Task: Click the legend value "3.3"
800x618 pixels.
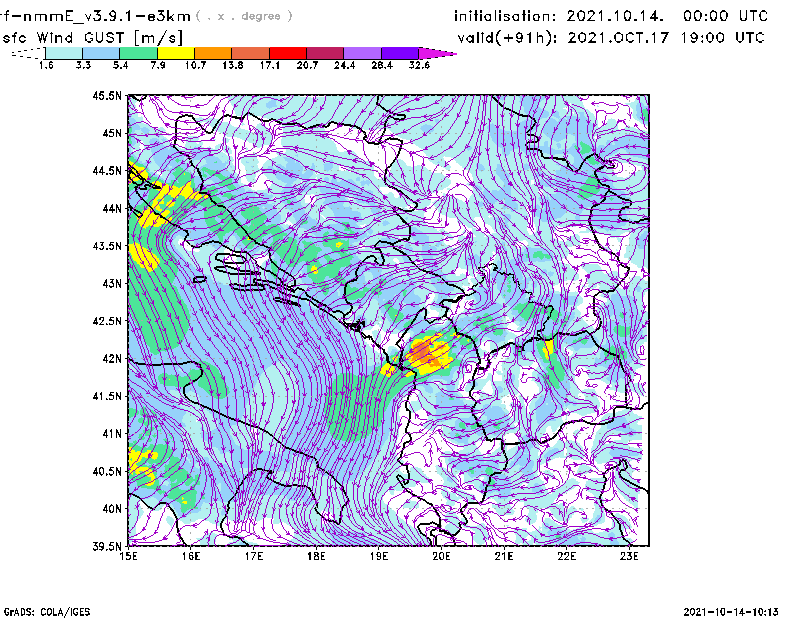Action: pyautogui.click(x=83, y=65)
